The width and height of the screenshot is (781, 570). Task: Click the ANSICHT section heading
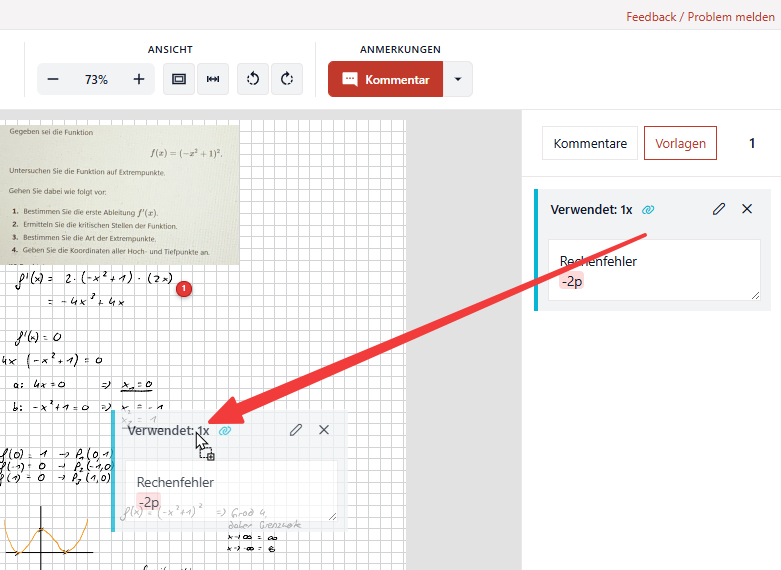[x=170, y=49]
